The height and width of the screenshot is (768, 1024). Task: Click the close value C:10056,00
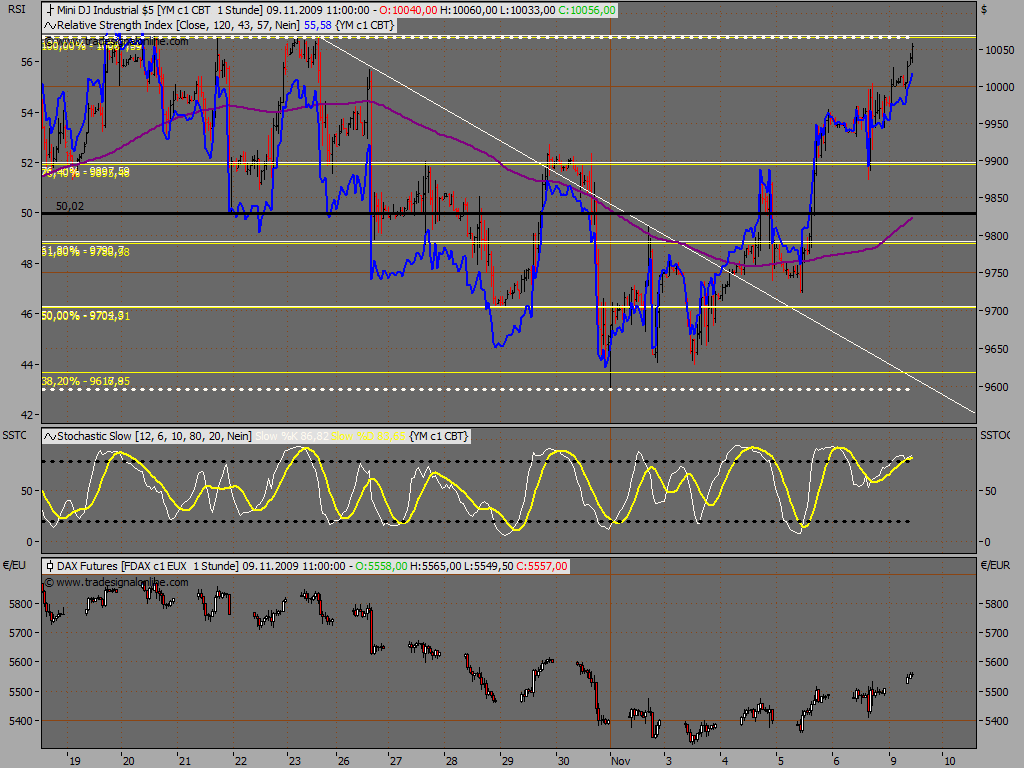[587, 10]
